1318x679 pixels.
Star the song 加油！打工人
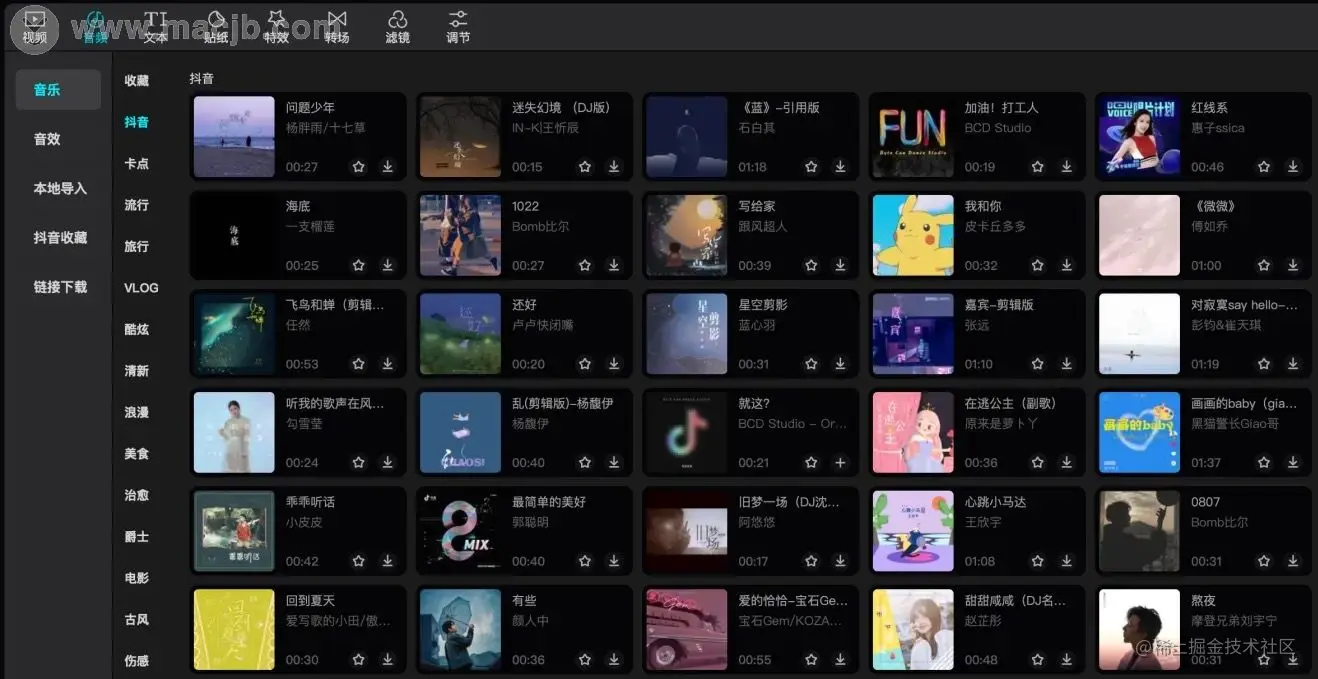[1038, 167]
